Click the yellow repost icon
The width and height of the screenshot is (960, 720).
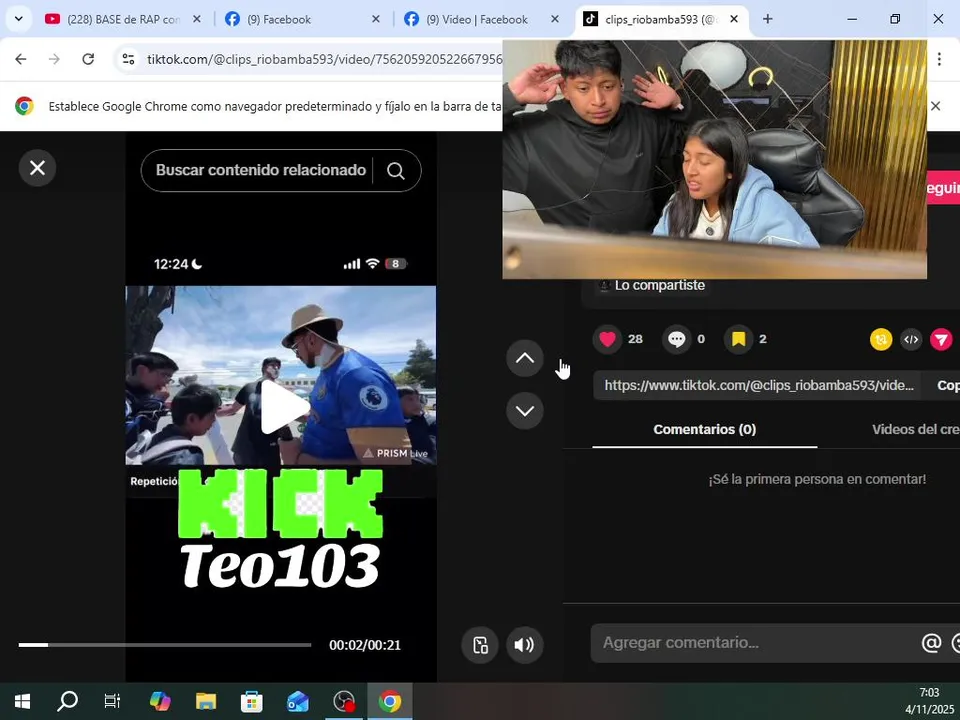click(881, 340)
